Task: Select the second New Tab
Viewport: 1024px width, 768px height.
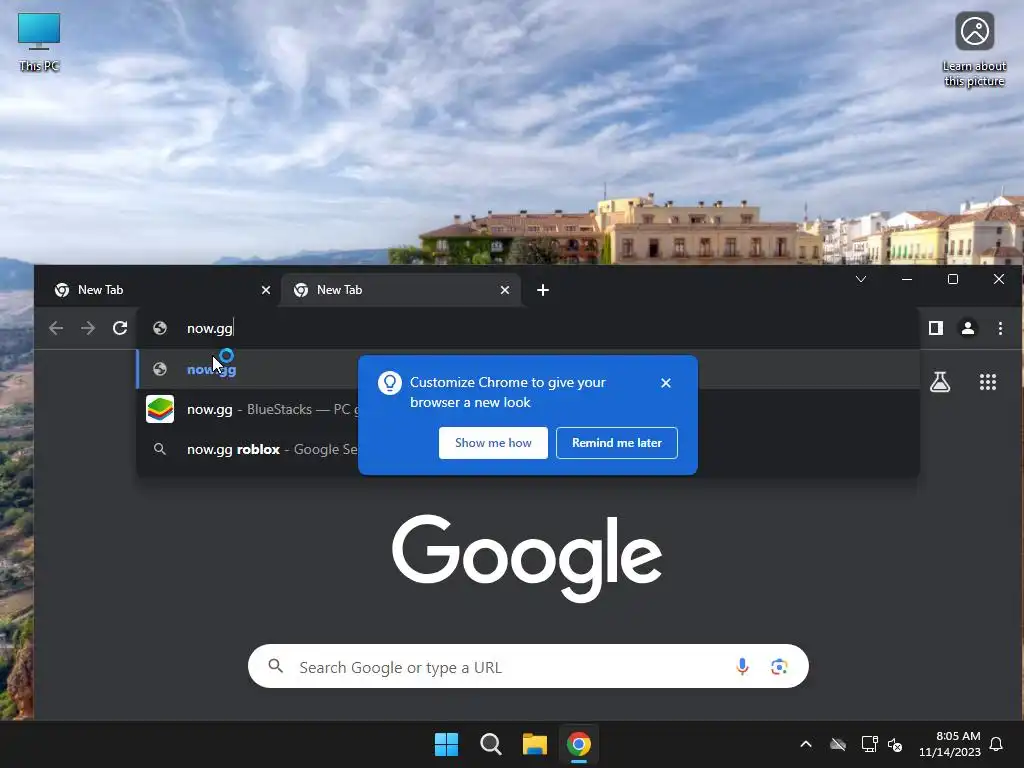Action: (x=401, y=290)
